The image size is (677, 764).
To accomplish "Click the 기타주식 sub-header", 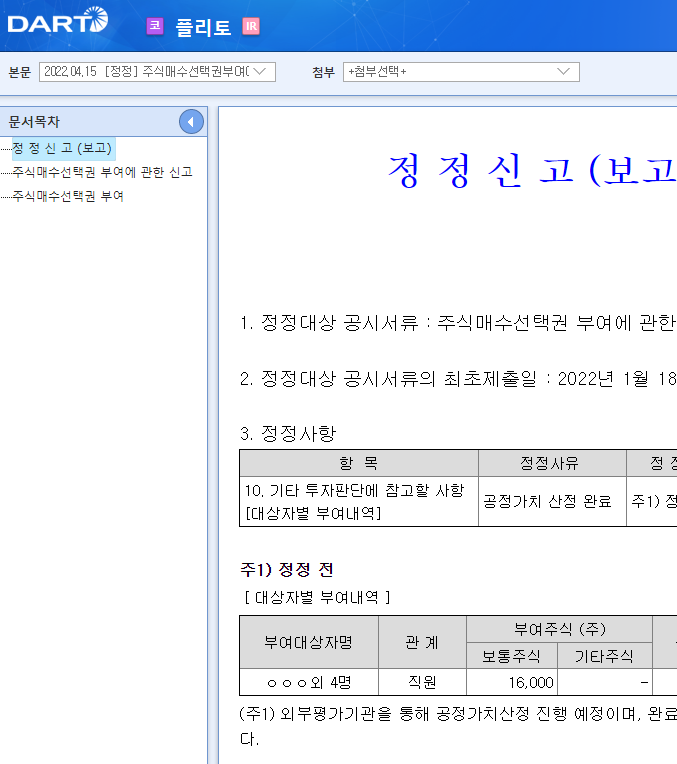I will click(x=604, y=656).
